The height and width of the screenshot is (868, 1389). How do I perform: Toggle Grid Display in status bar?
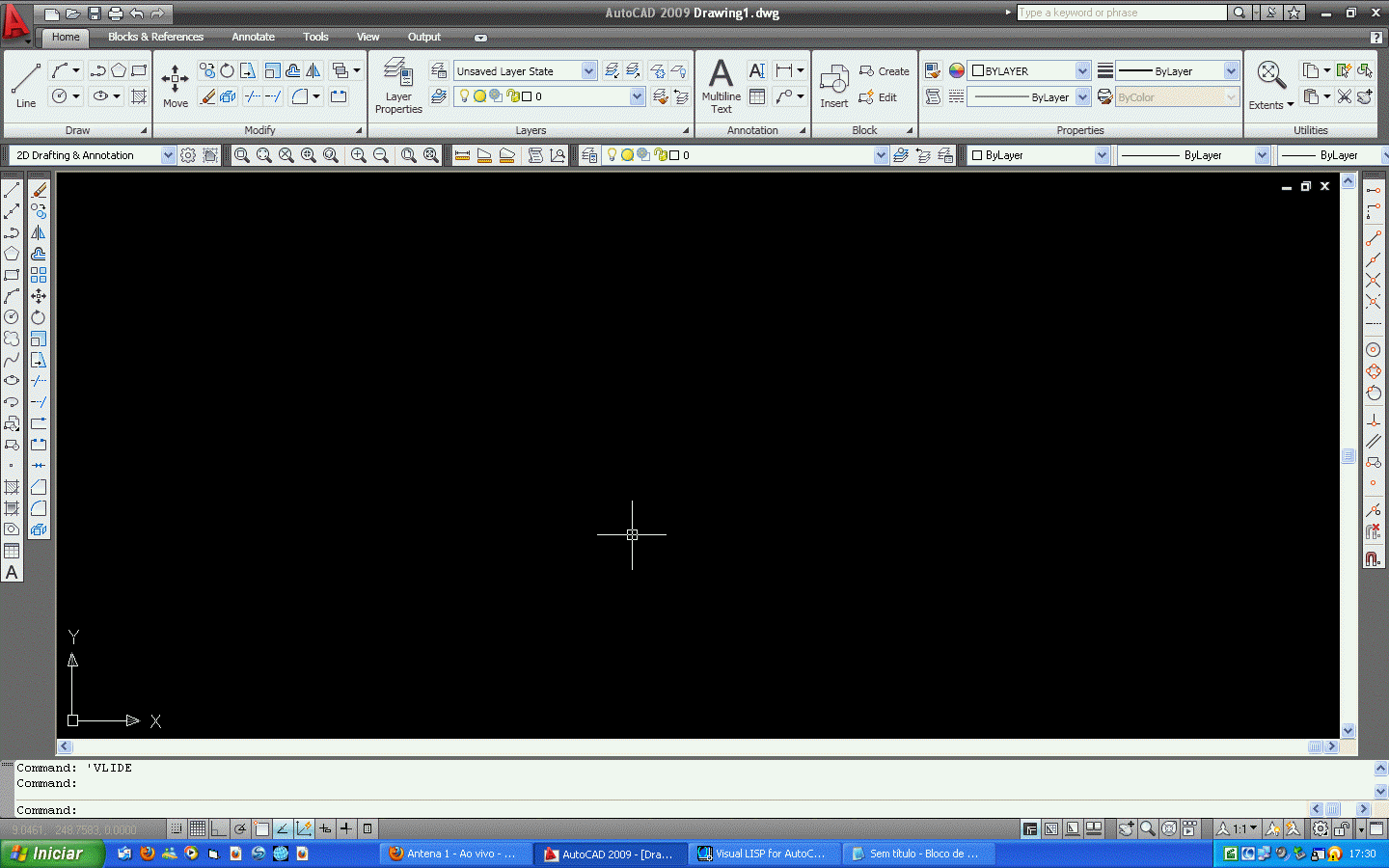198,828
